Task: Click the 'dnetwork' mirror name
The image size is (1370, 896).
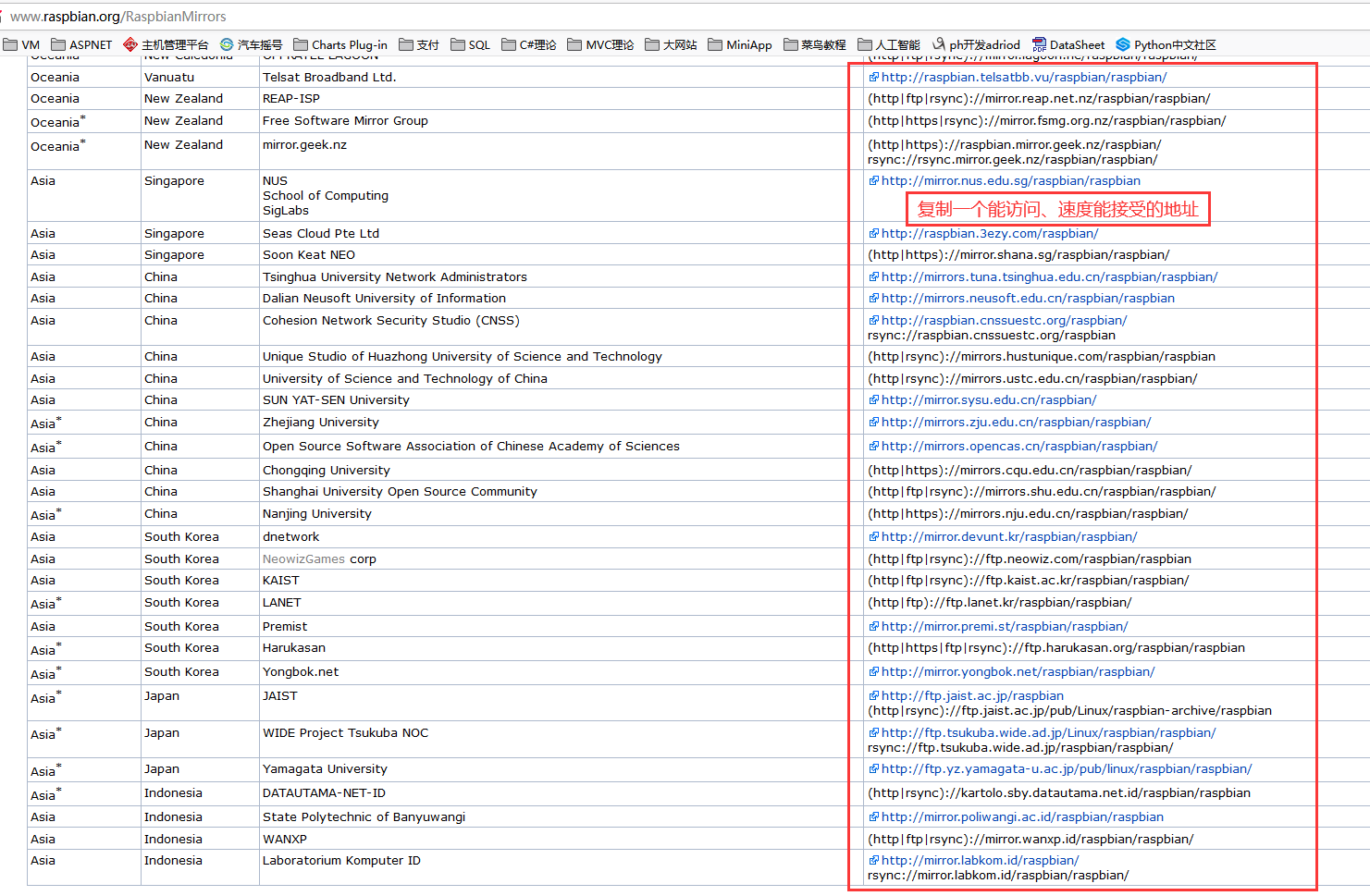Action: pos(290,537)
